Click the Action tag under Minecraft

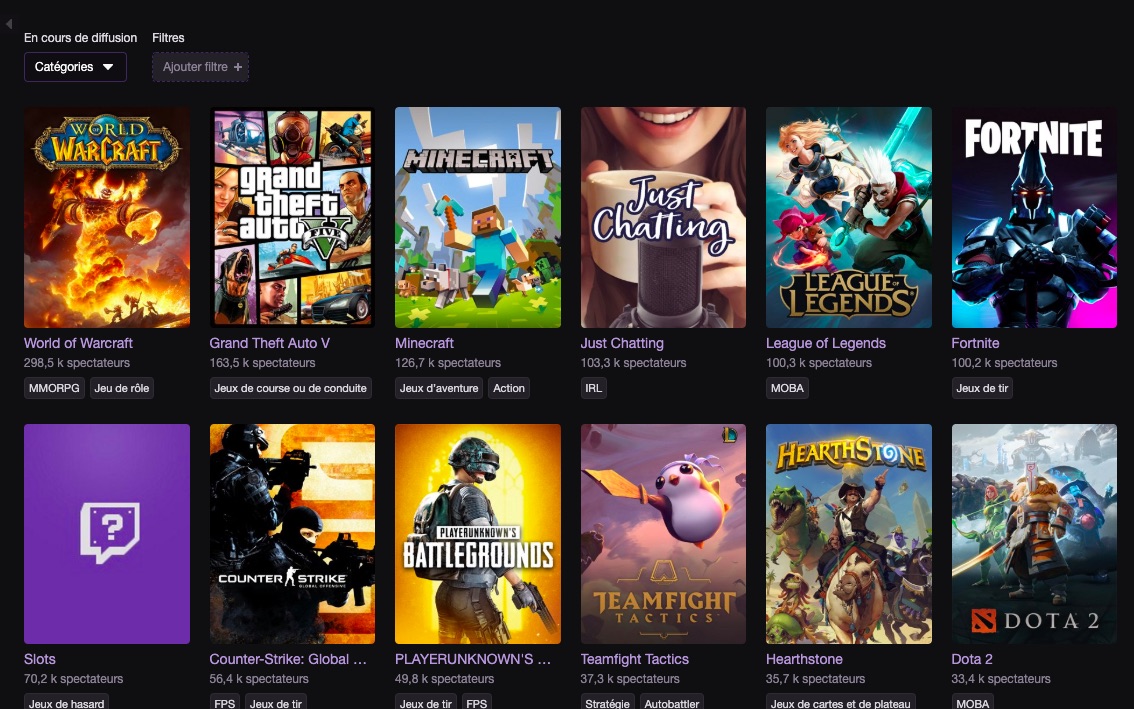click(509, 388)
